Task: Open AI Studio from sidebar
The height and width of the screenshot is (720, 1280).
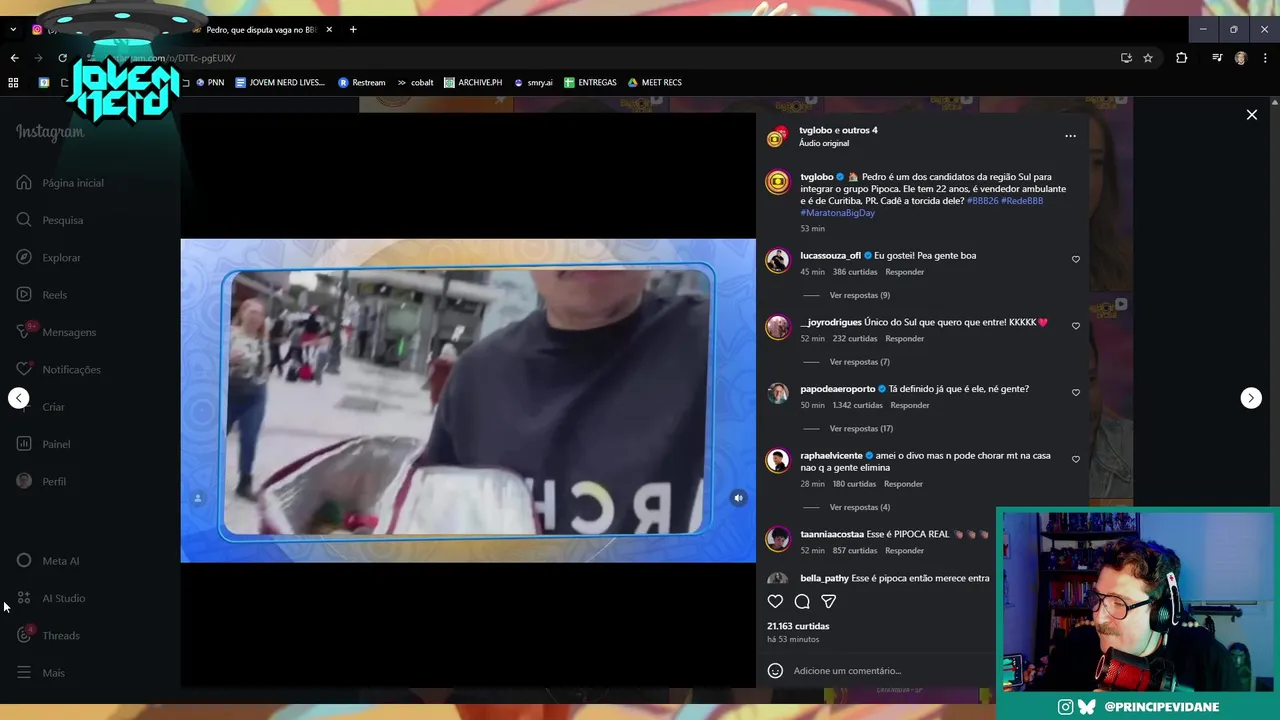Action: 51,598
